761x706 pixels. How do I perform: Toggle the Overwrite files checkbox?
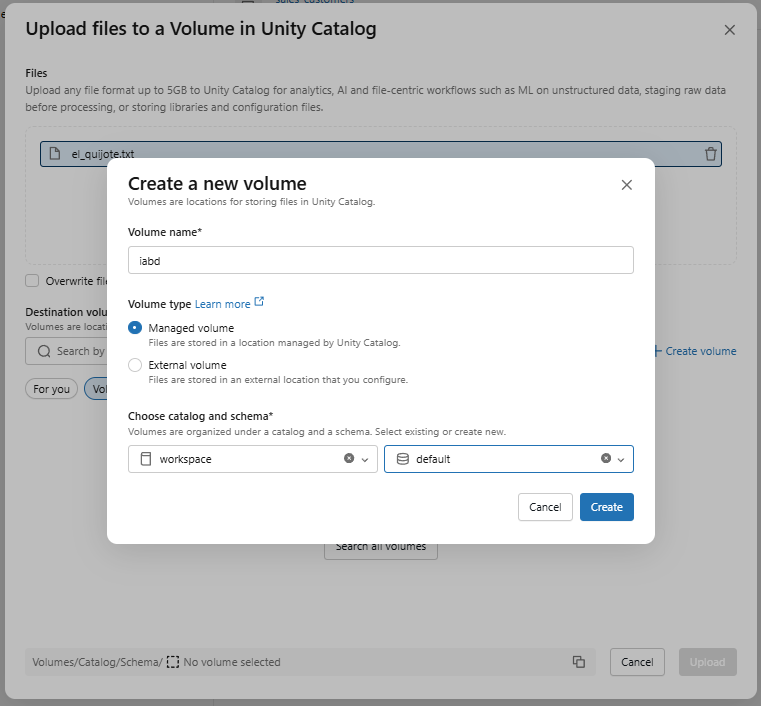point(32,281)
